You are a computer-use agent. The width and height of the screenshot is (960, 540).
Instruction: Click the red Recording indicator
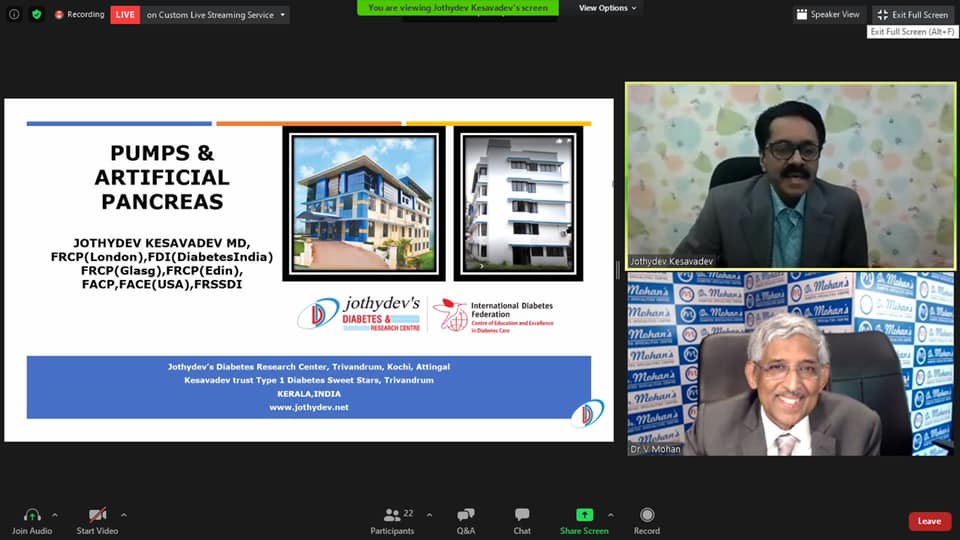coord(80,14)
